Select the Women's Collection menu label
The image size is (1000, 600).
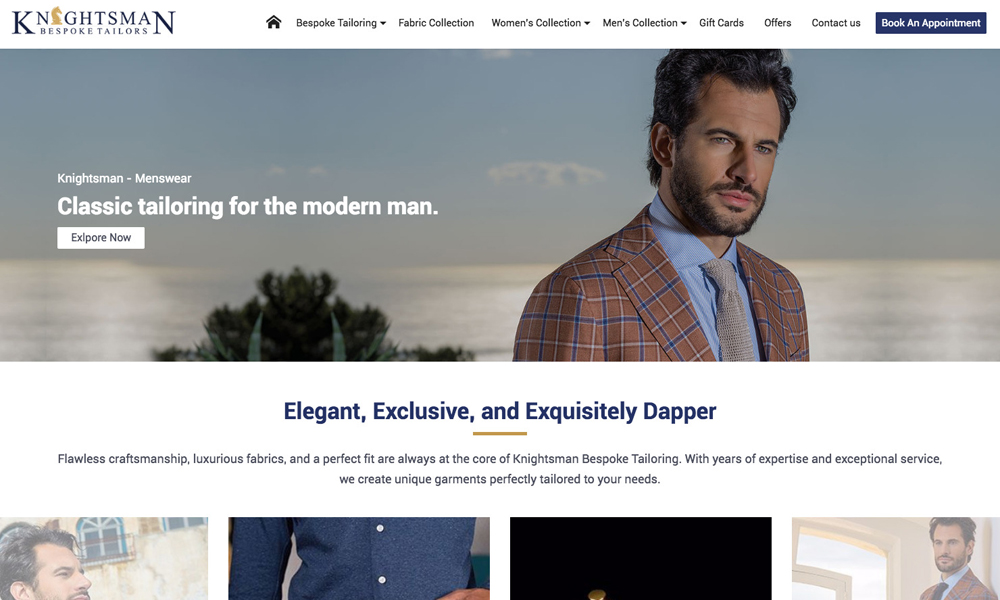pyautogui.click(x=536, y=23)
